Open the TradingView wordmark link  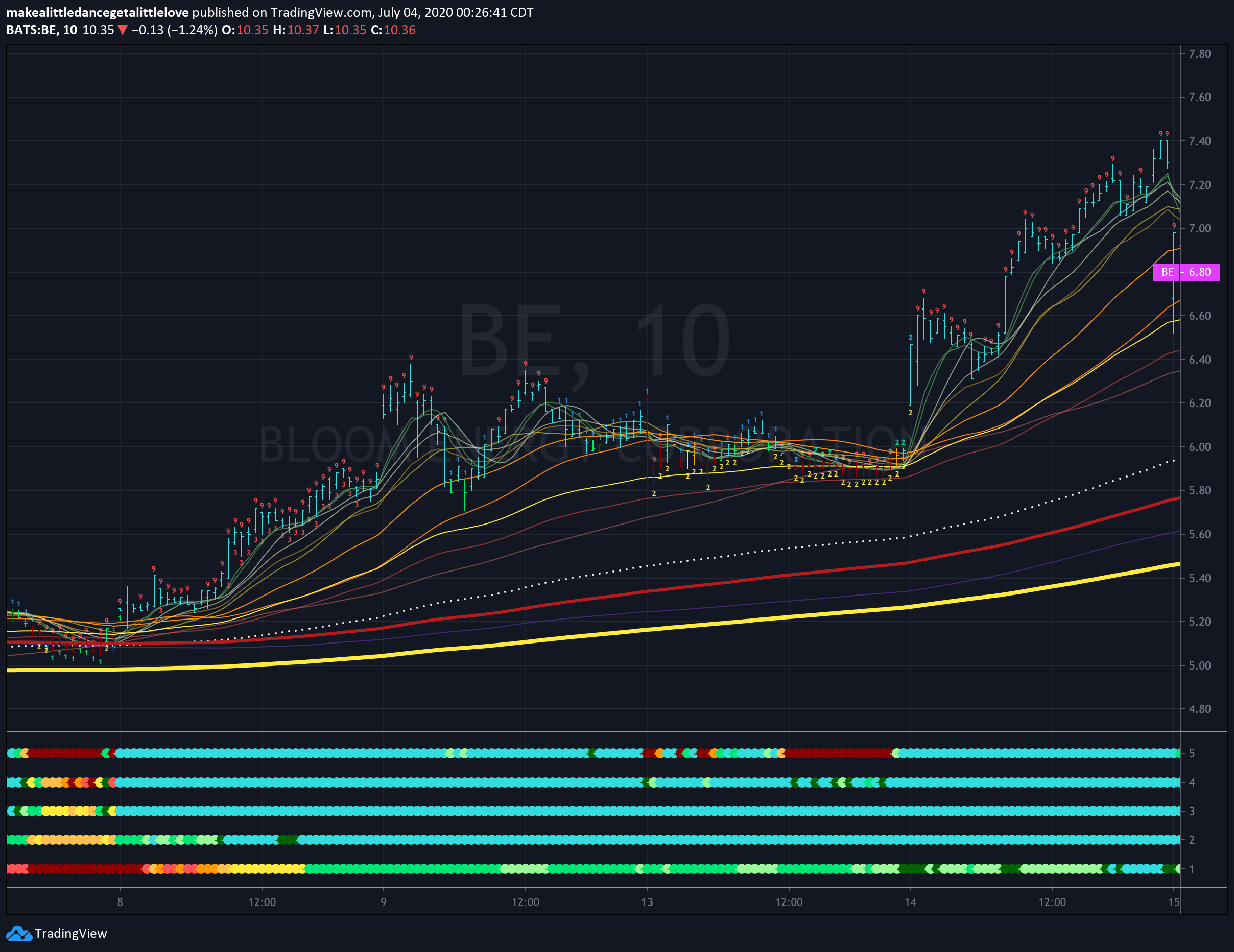(x=70, y=933)
